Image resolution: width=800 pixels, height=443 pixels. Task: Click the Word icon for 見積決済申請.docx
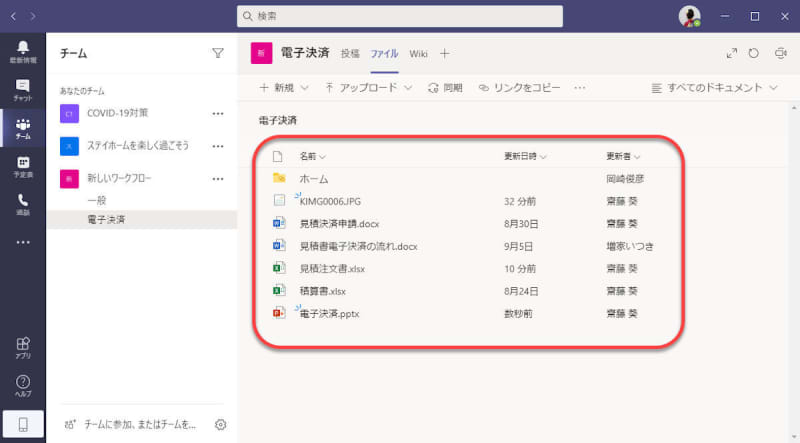pyautogui.click(x=279, y=223)
